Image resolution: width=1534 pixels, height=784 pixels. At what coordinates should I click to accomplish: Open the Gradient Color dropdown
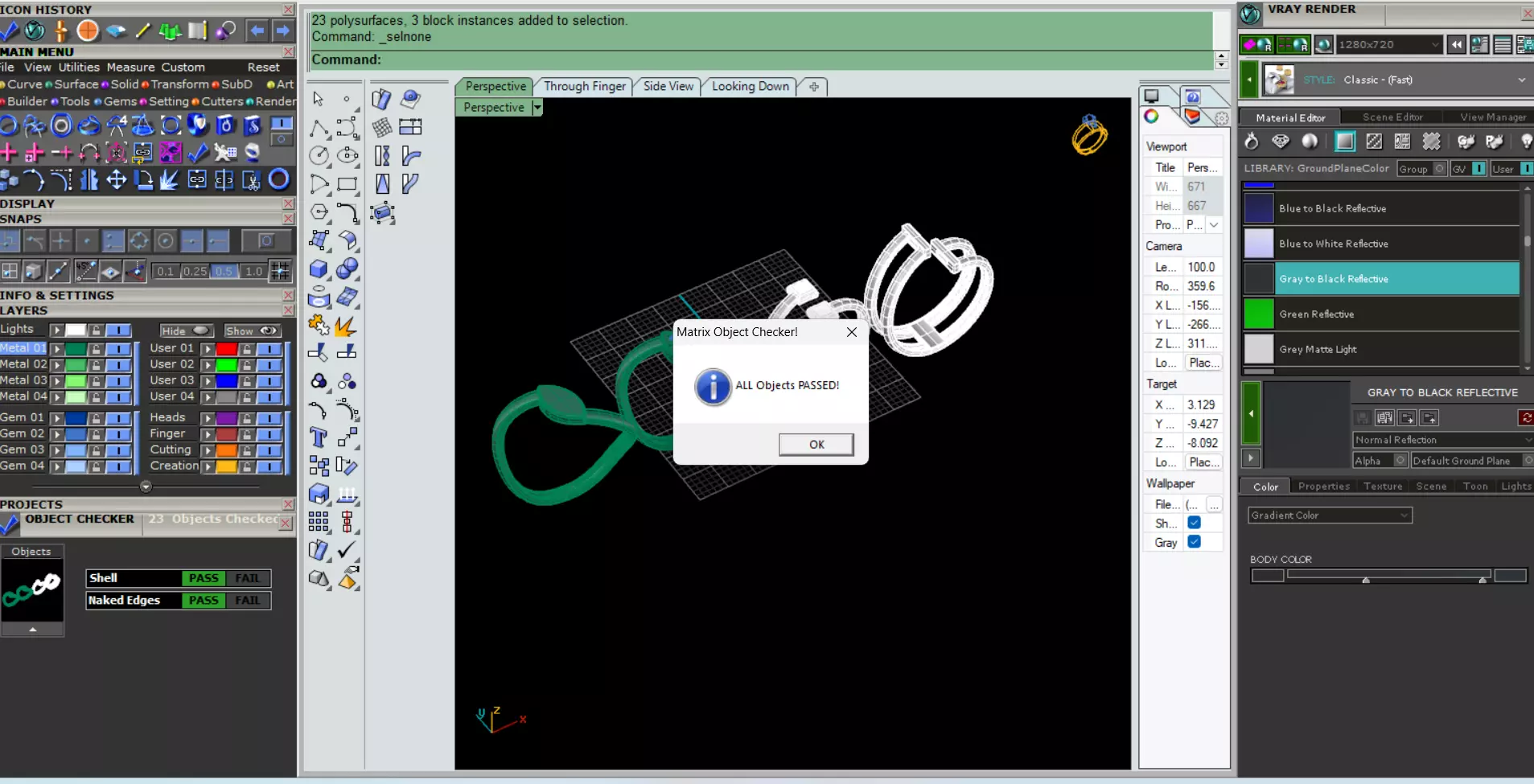point(1330,515)
